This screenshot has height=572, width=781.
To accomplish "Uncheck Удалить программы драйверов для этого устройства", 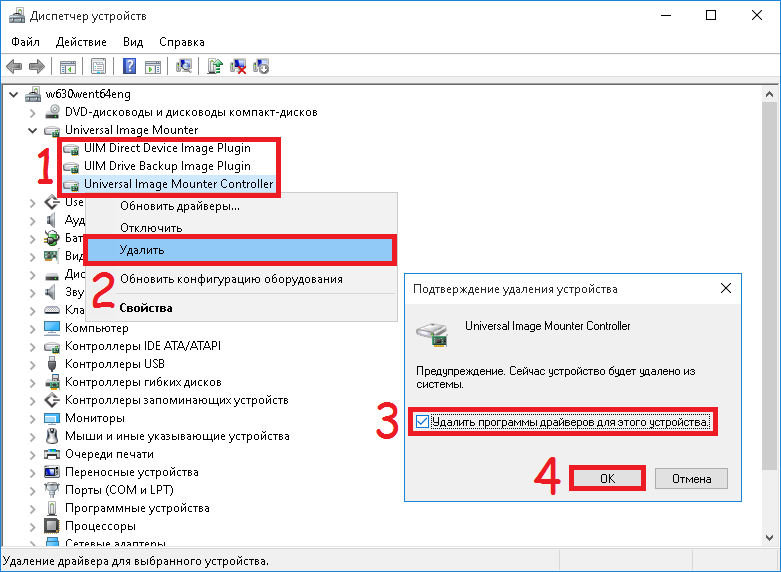I will 422,422.
